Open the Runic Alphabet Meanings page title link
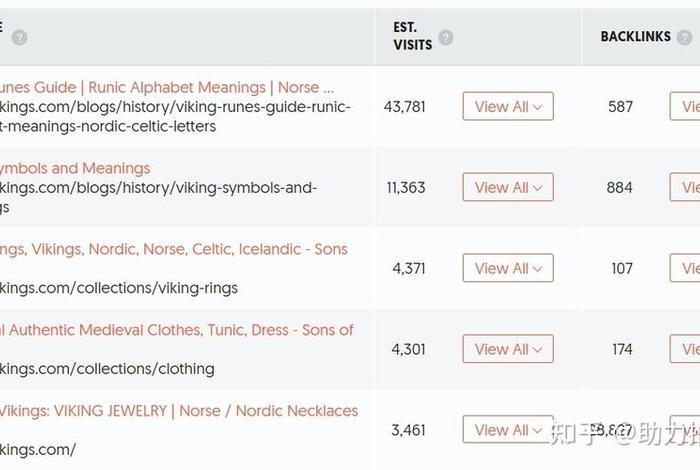 (x=167, y=87)
